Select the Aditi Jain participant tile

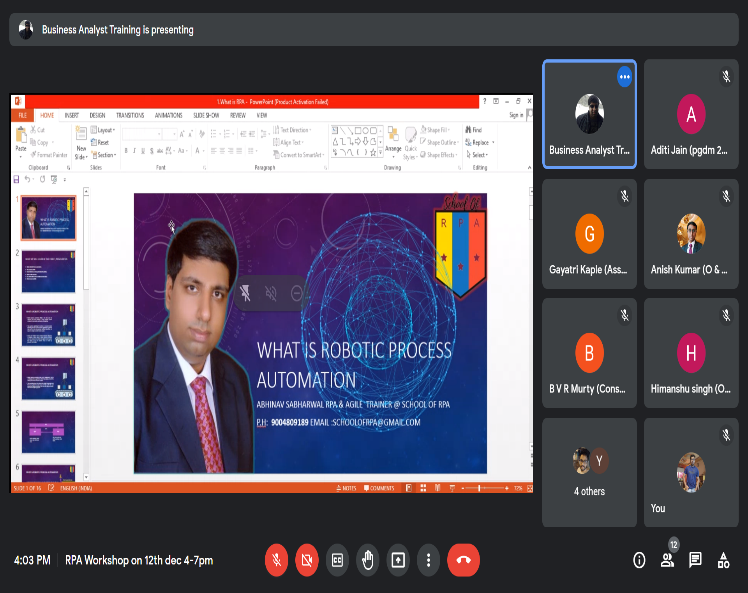click(x=691, y=114)
